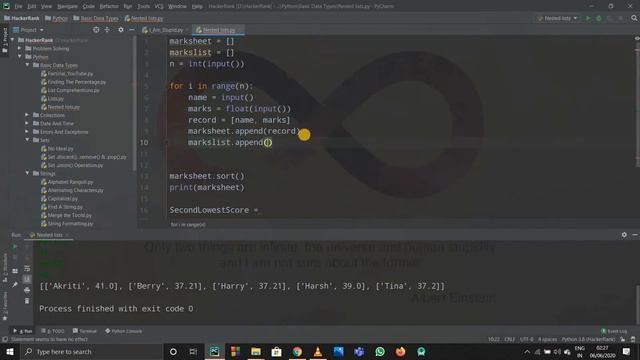The height and width of the screenshot is (360, 640).
Task: Open the TODO tool window
Action: [x=53, y=331]
